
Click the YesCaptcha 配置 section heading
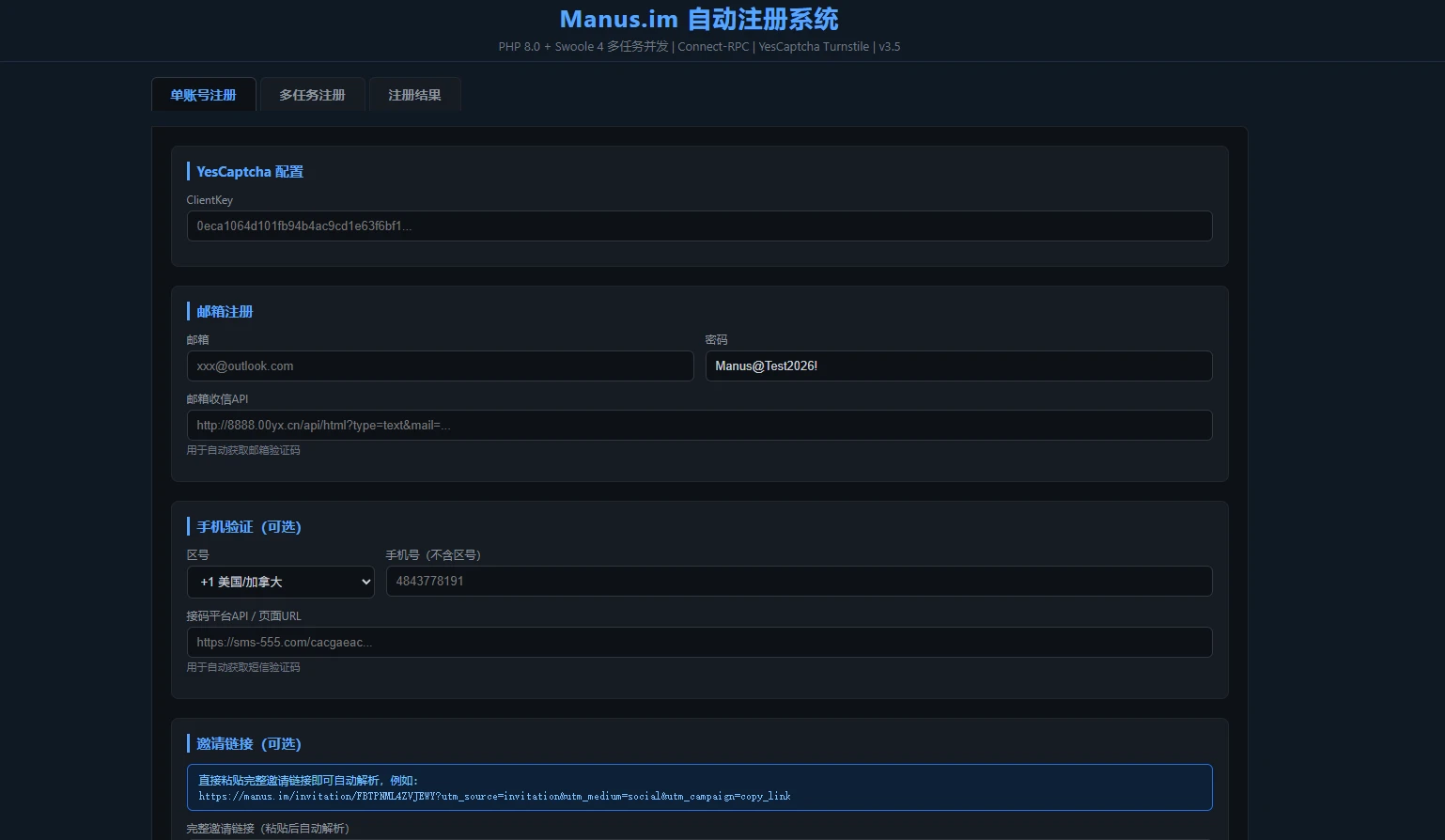point(248,171)
